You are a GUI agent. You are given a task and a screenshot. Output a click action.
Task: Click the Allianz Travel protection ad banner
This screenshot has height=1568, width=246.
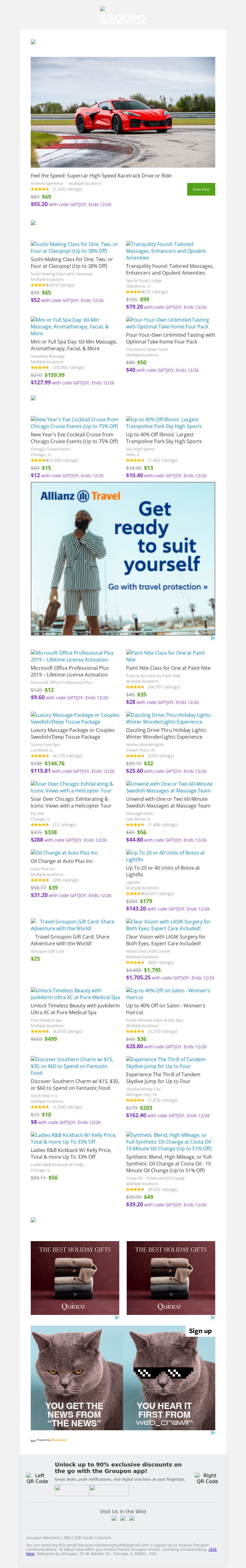tap(122, 558)
